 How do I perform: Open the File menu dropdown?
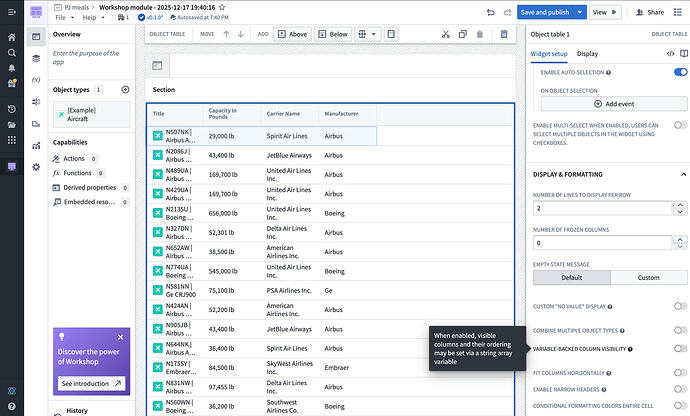[63, 18]
